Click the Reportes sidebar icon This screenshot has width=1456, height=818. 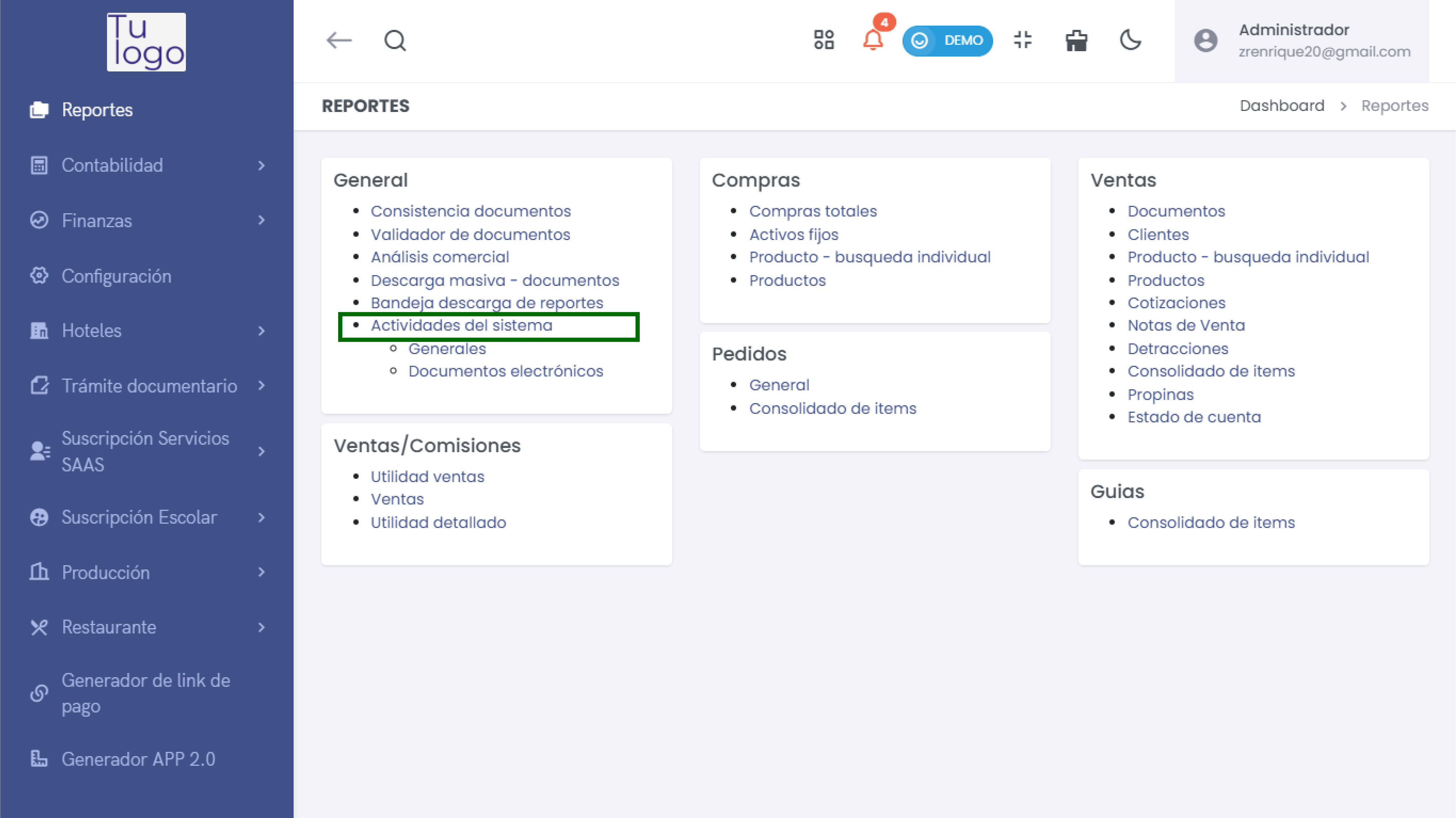point(39,109)
